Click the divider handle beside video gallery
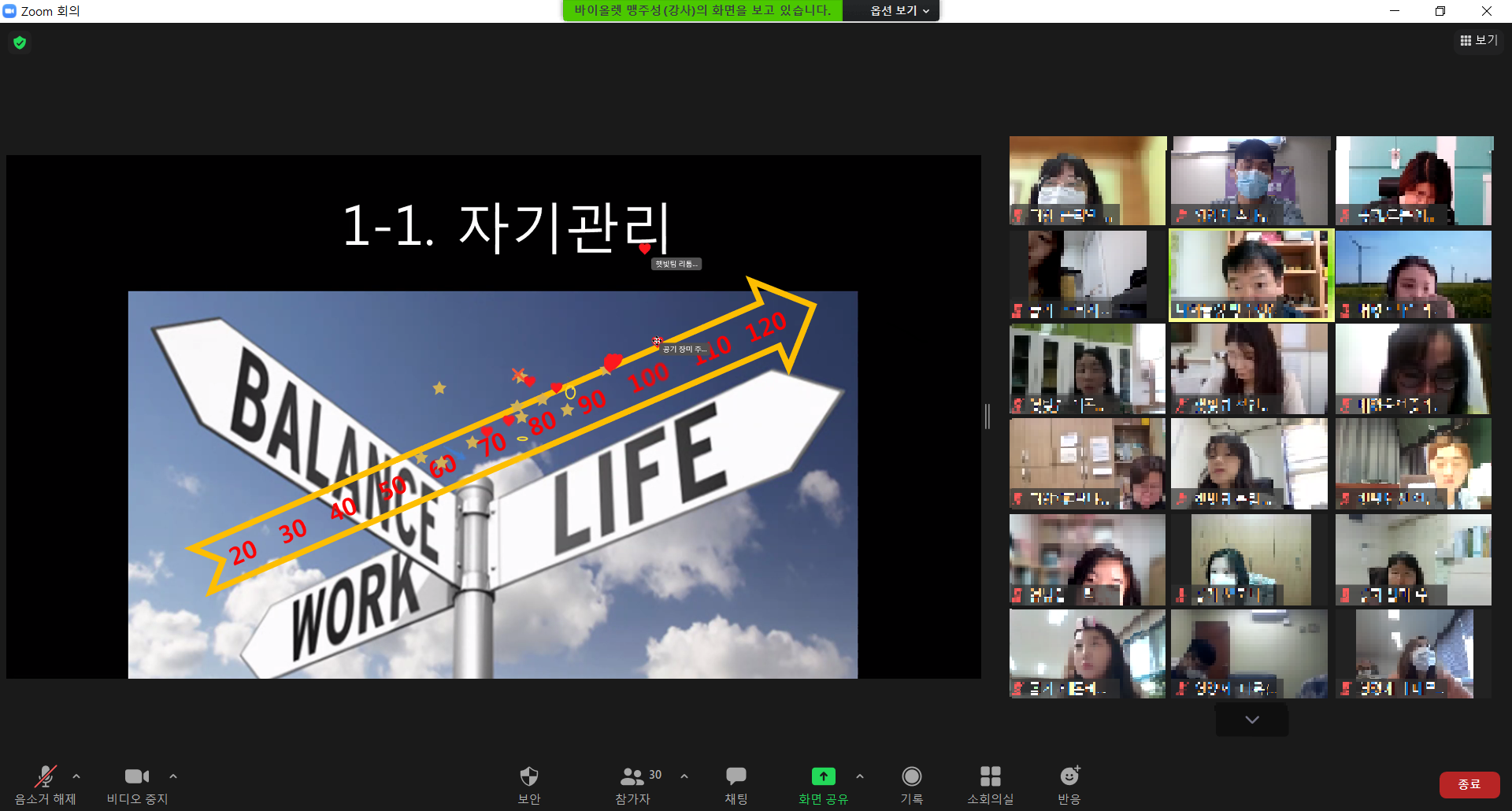This screenshot has width=1512, height=811. pyautogui.click(x=988, y=416)
